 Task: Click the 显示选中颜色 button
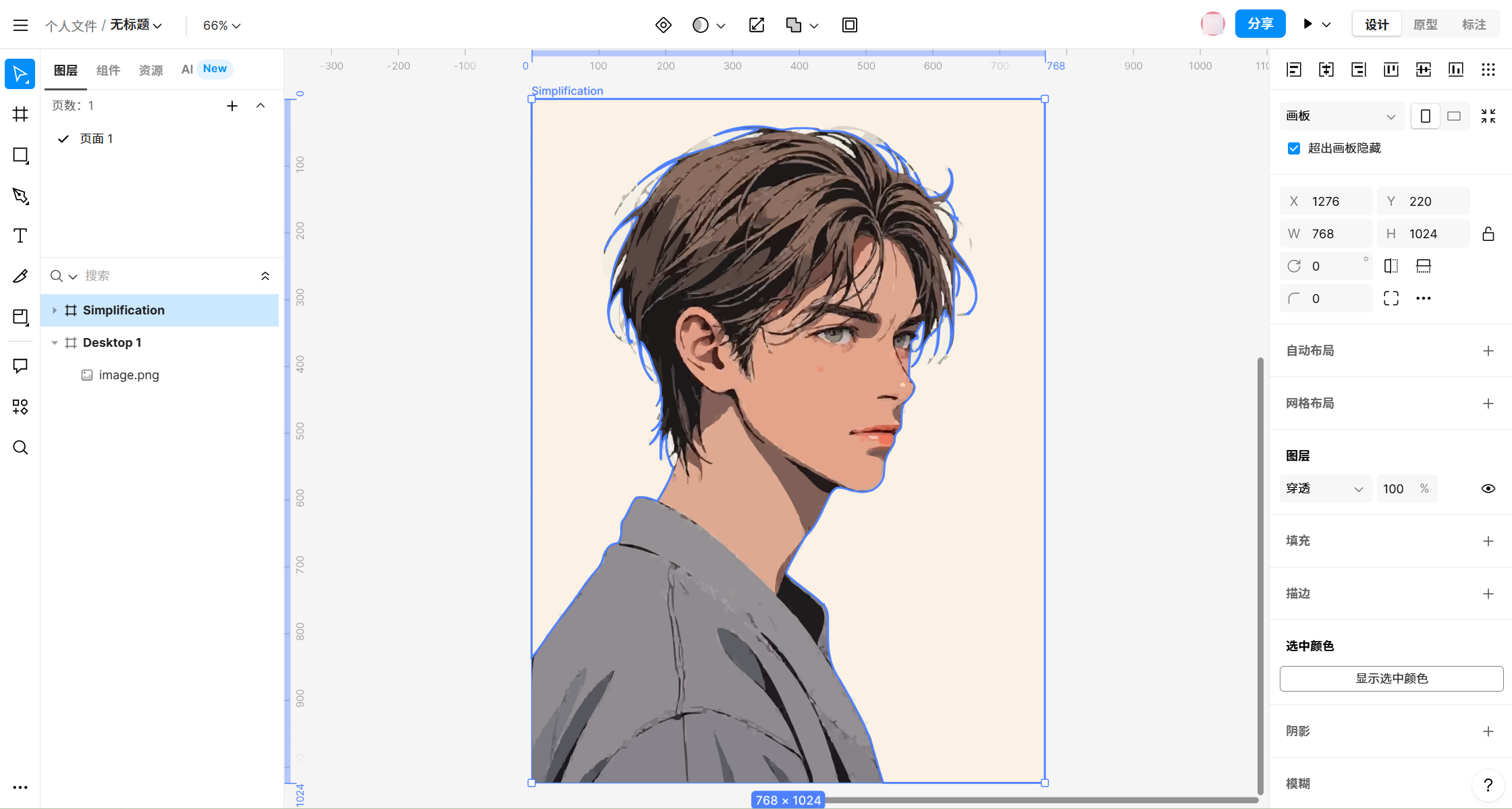point(1392,679)
